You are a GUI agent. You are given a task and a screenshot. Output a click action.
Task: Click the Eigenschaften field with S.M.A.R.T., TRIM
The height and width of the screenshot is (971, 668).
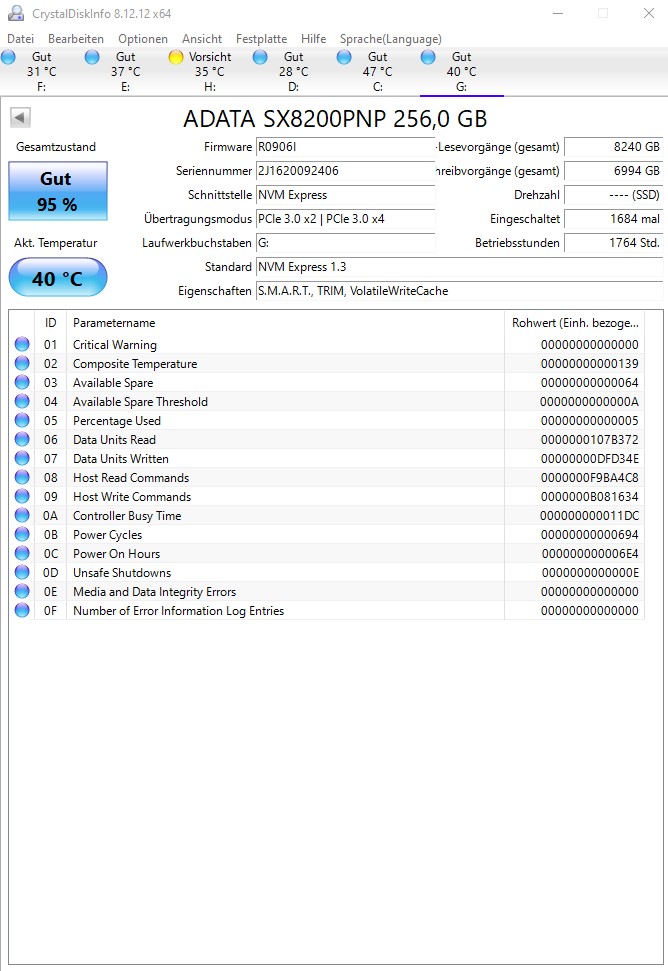(459, 291)
